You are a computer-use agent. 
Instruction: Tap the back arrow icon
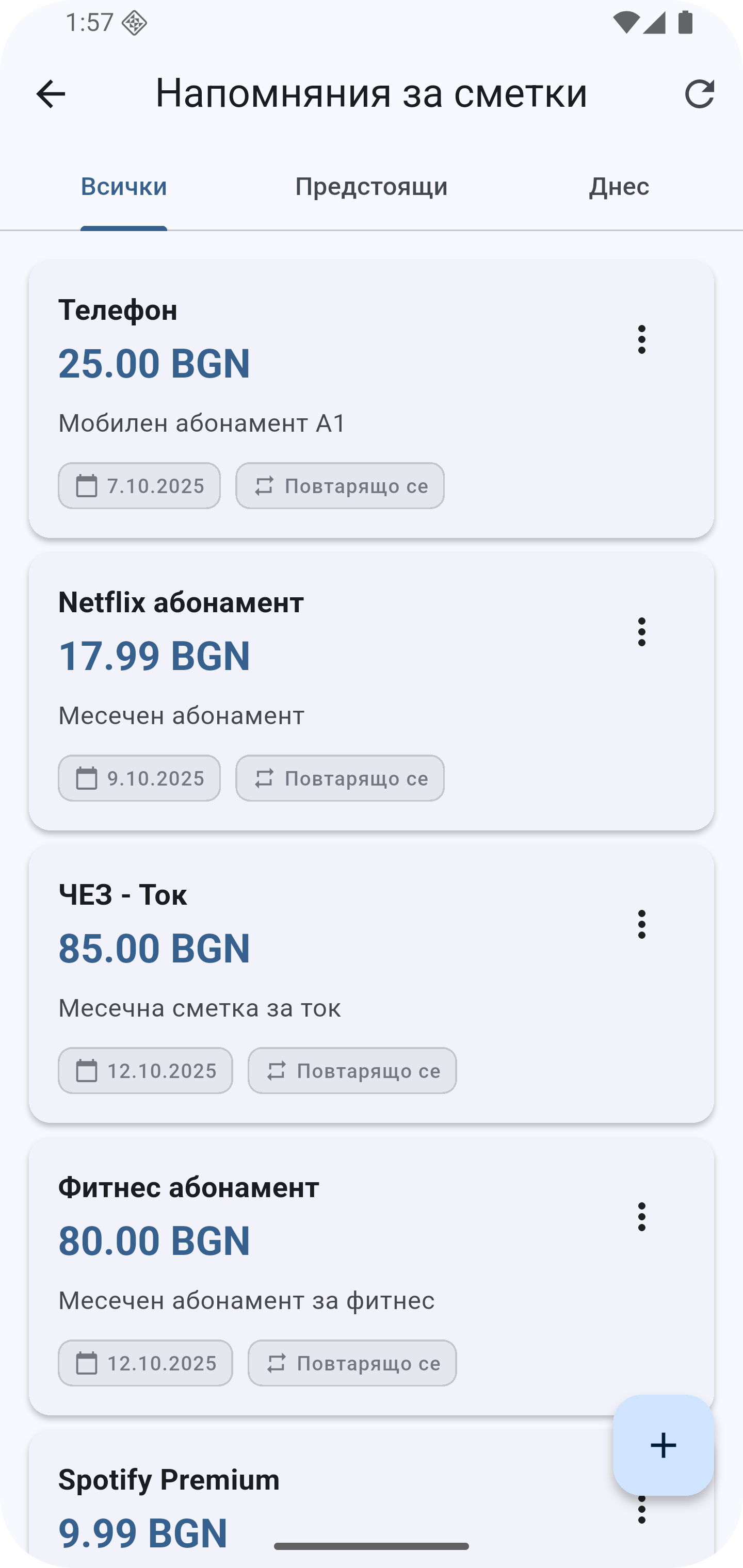click(x=51, y=94)
